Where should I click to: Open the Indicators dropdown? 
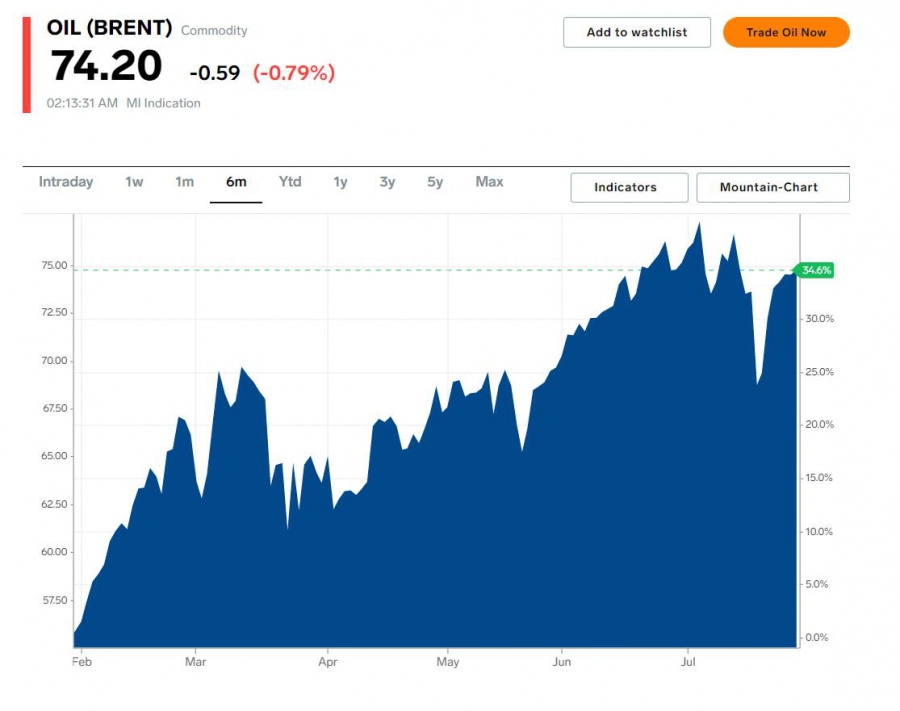[x=629, y=187]
